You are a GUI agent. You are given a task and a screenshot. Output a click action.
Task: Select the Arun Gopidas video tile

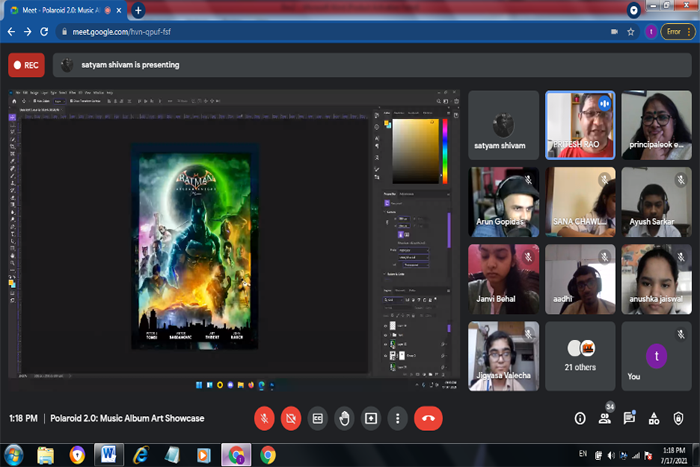[504, 202]
